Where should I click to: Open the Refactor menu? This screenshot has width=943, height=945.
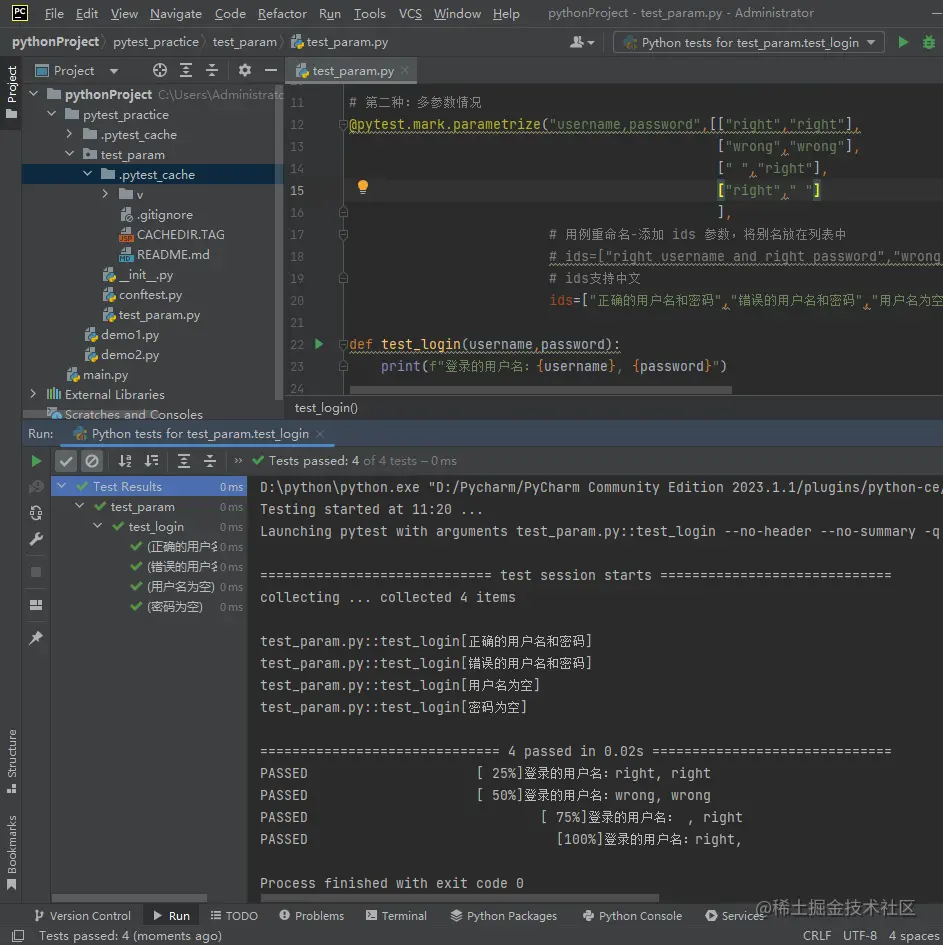[x=282, y=13]
